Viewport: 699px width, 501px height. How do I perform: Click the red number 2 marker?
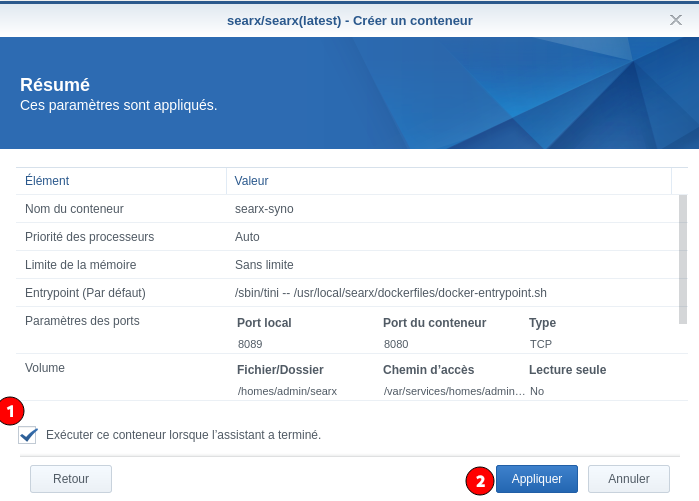(x=480, y=480)
